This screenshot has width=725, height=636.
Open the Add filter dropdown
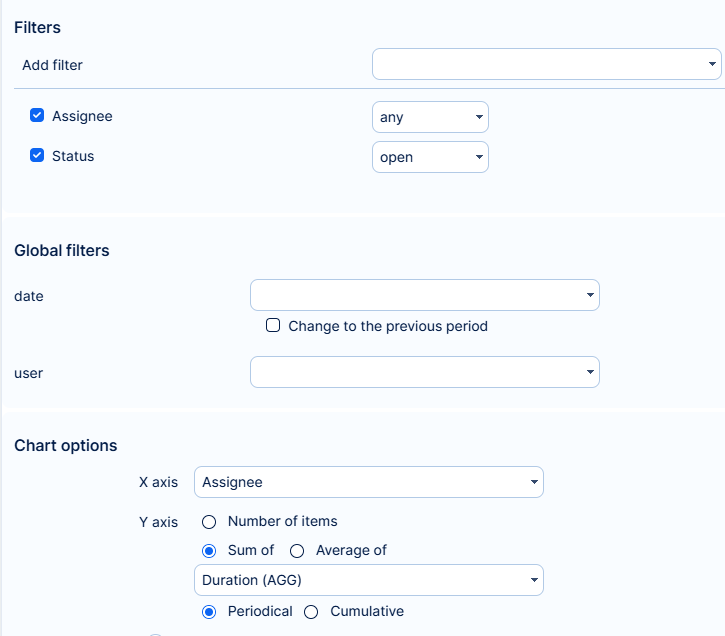tap(546, 65)
